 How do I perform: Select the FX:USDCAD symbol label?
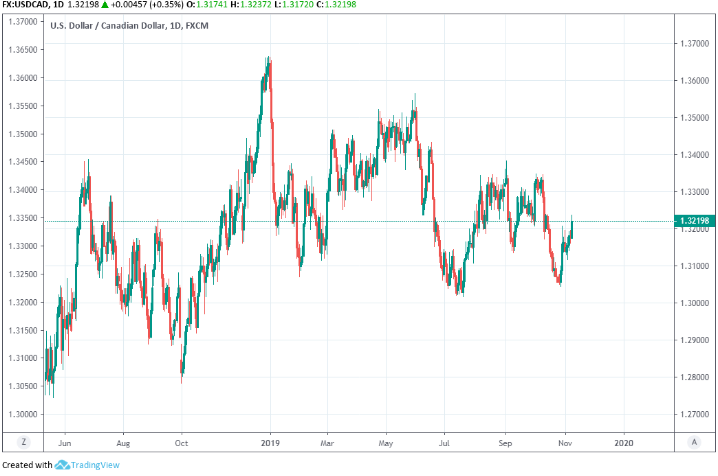click(x=32, y=7)
